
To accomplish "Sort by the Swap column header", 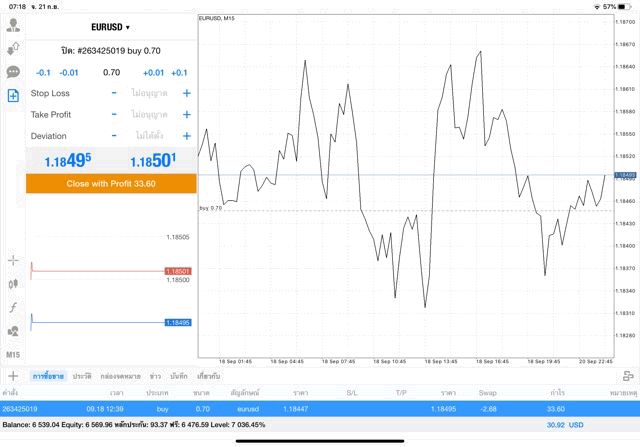I will point(487,393).
